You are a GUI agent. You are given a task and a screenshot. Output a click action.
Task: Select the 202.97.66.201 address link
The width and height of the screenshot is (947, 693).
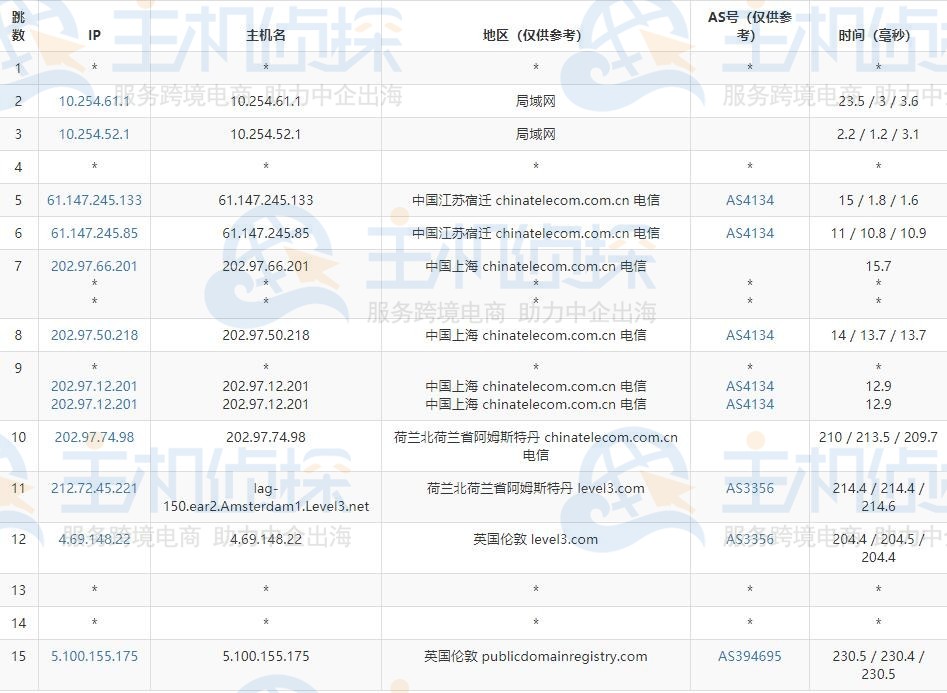click(x=93, y=266)
